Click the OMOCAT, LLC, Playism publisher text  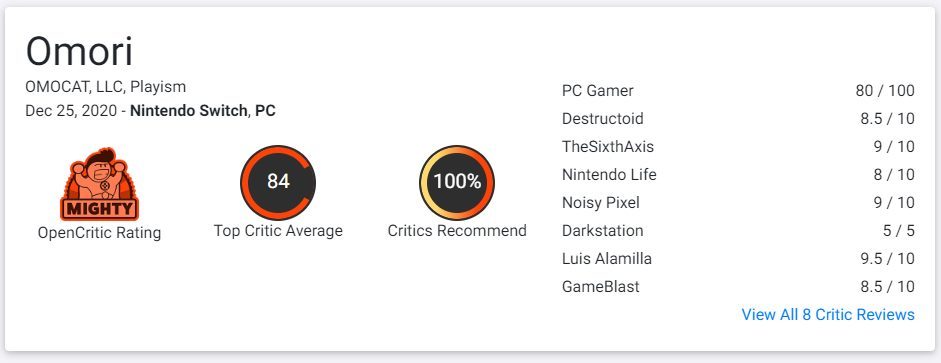pos(106,86)
